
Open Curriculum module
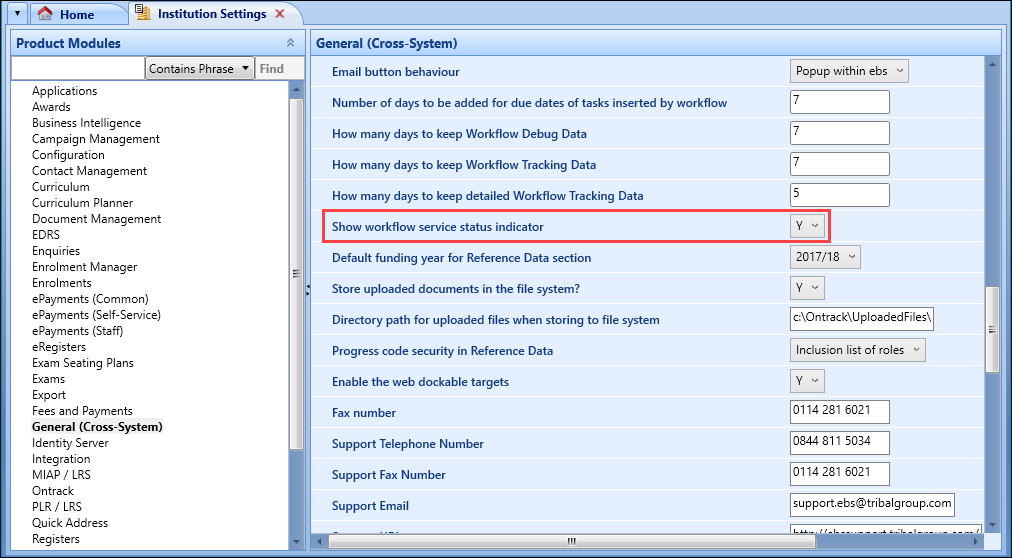[x=61, y=187]
